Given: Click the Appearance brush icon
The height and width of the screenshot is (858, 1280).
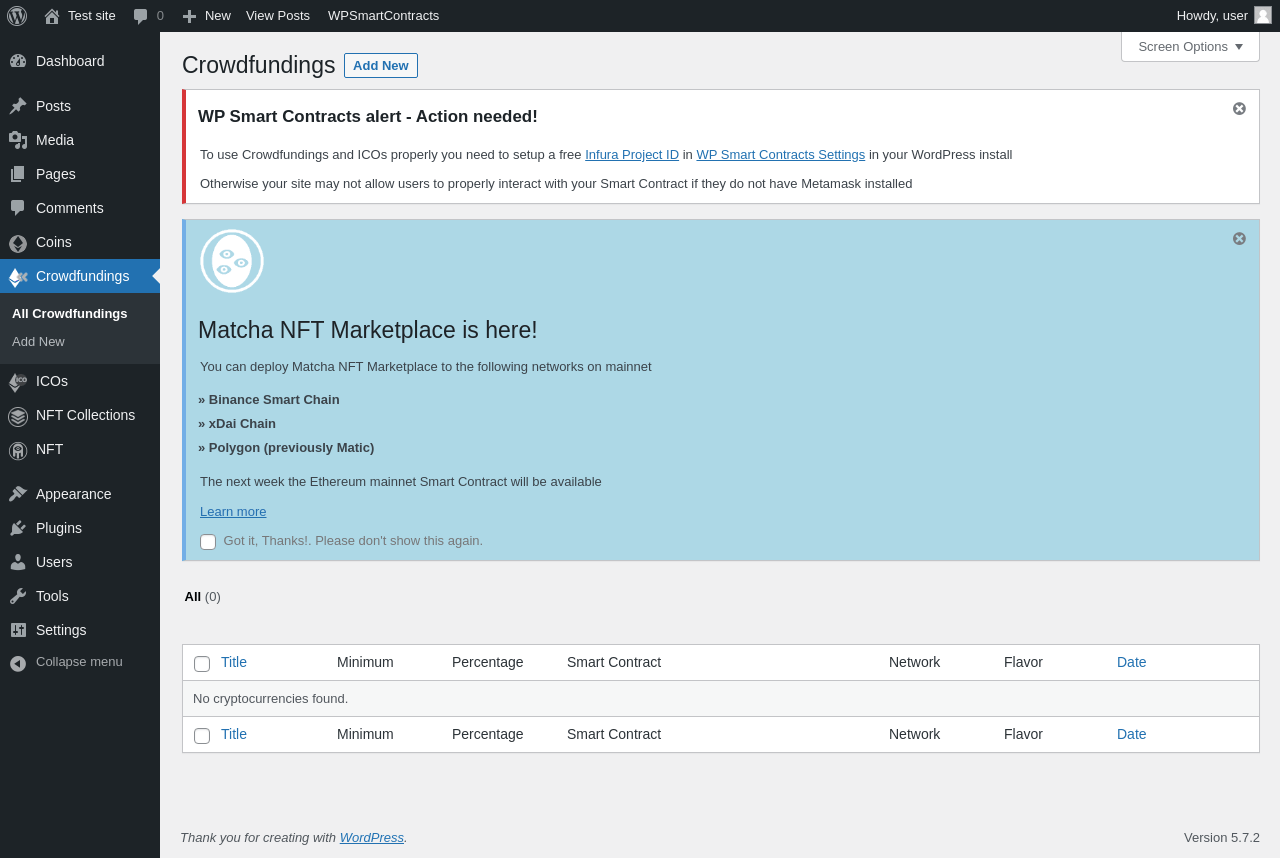Looking at the screenshot, I should click(18, 494).
